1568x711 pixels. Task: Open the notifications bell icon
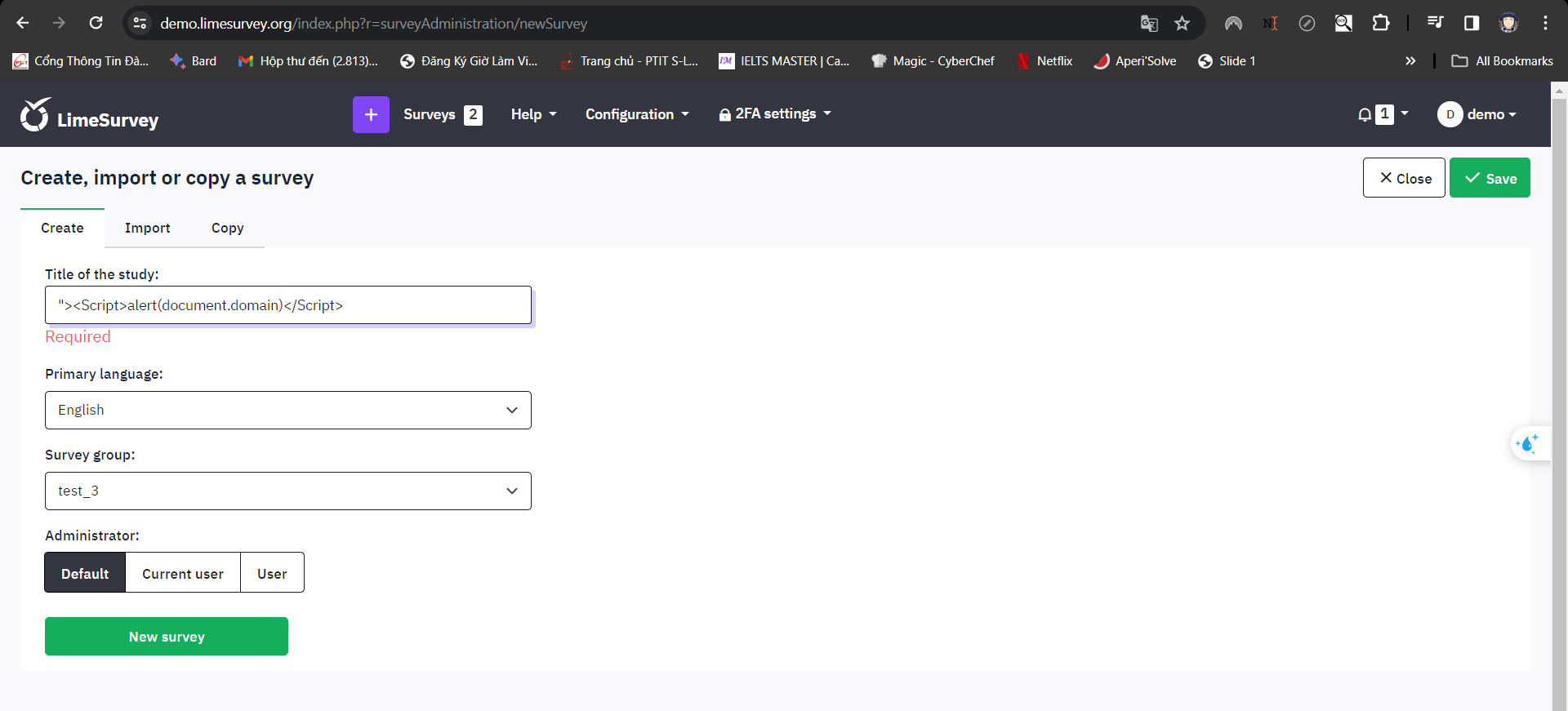pos(1365,114)
